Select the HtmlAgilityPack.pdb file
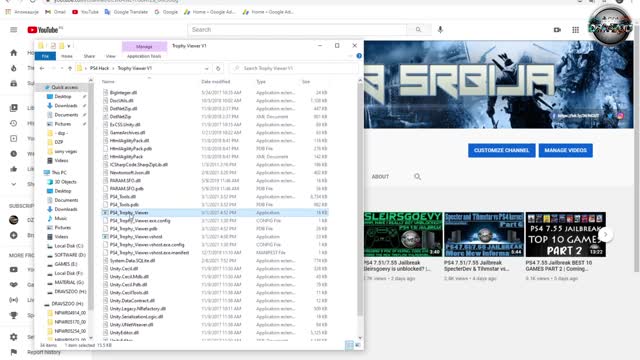 click(130, 149)
